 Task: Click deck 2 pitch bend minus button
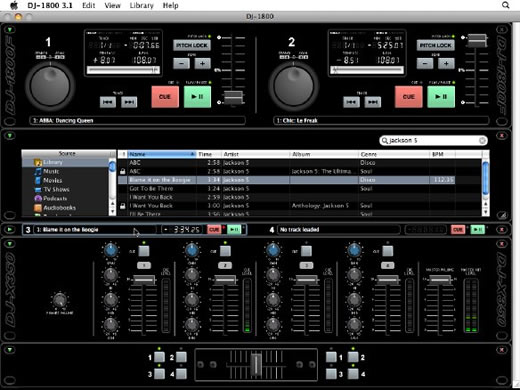click(x=425, y=63)
